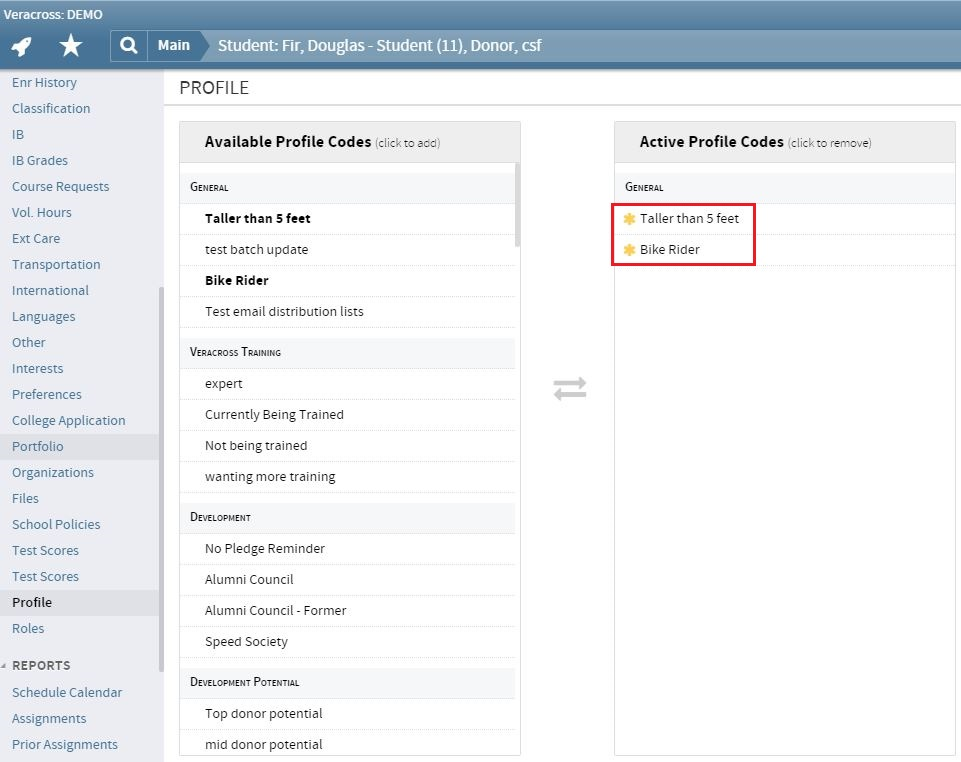Click the magnifying glass search icon
Viewport: 961px width, 762px height.
coord(128,46)
